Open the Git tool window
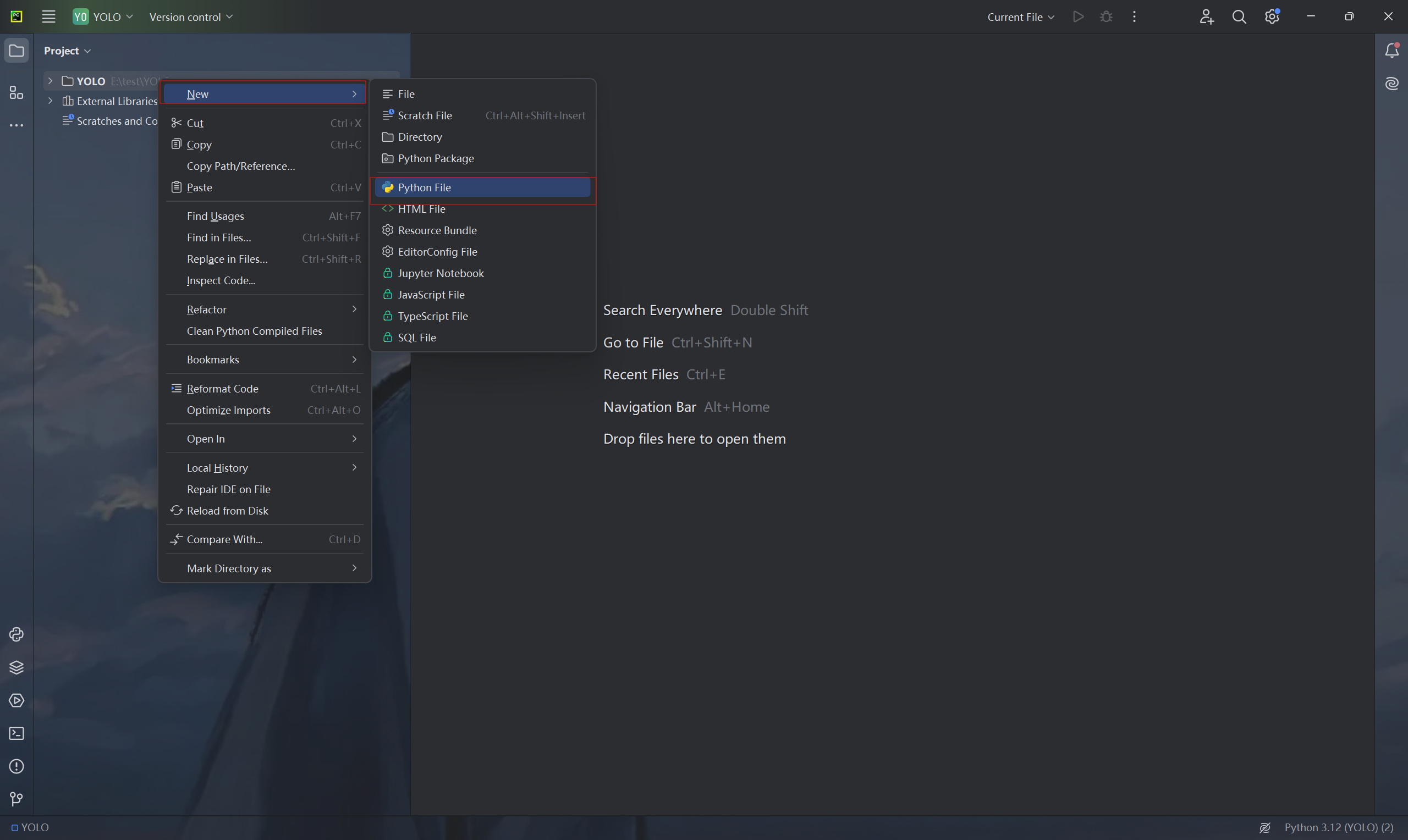 (16, 799)
